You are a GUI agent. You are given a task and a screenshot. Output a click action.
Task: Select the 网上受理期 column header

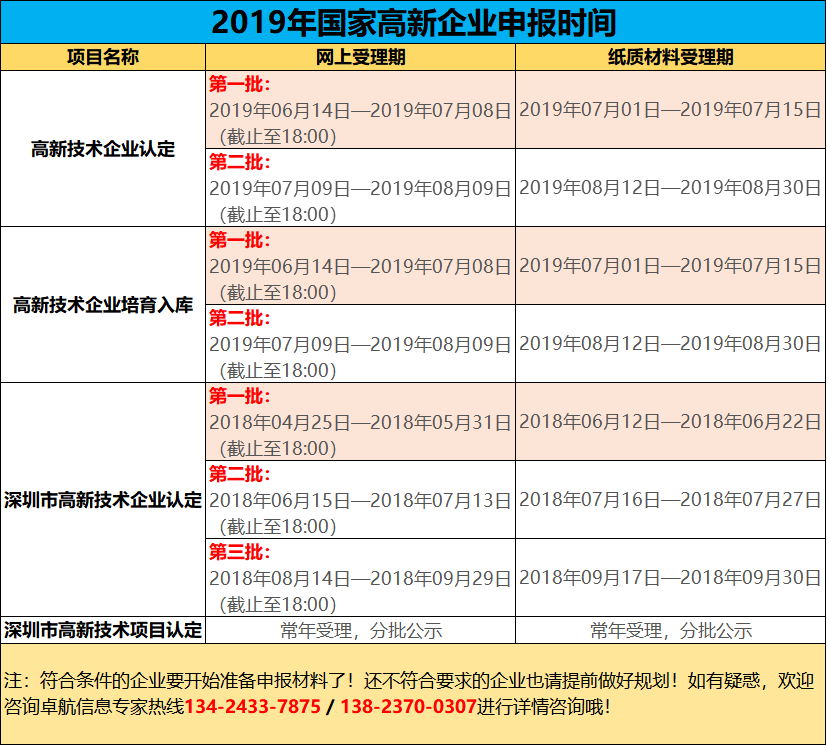pos(358,56)
